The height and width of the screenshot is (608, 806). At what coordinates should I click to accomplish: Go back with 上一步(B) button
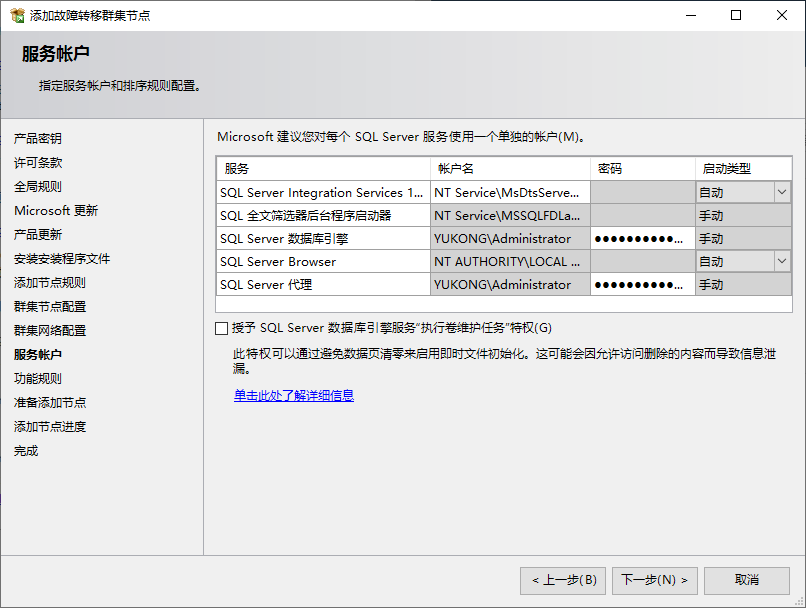click(562, 580)
